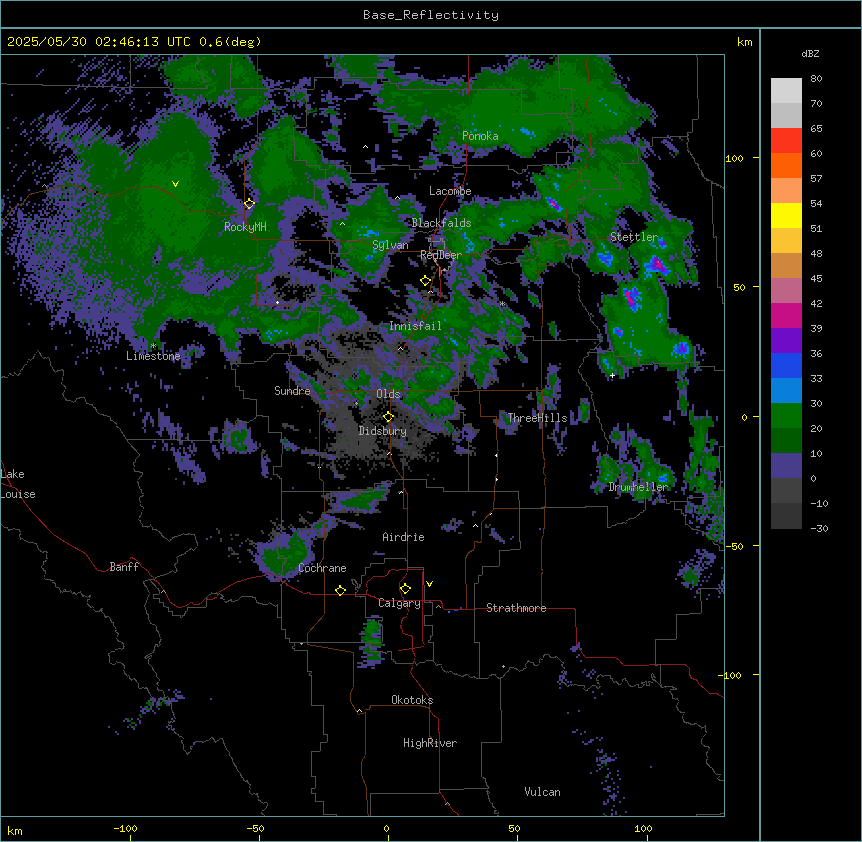Click the Sundre town label
The height and width of the screenshot is (842, 862).
pyautogui.click(x=292, y=391)
